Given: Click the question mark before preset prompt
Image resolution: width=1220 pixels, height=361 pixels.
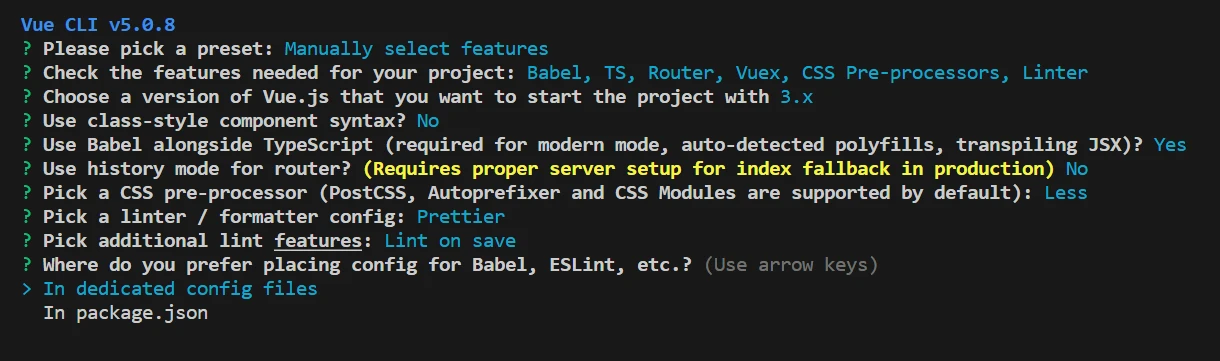Looking at the screenshot, I should 25,48.
